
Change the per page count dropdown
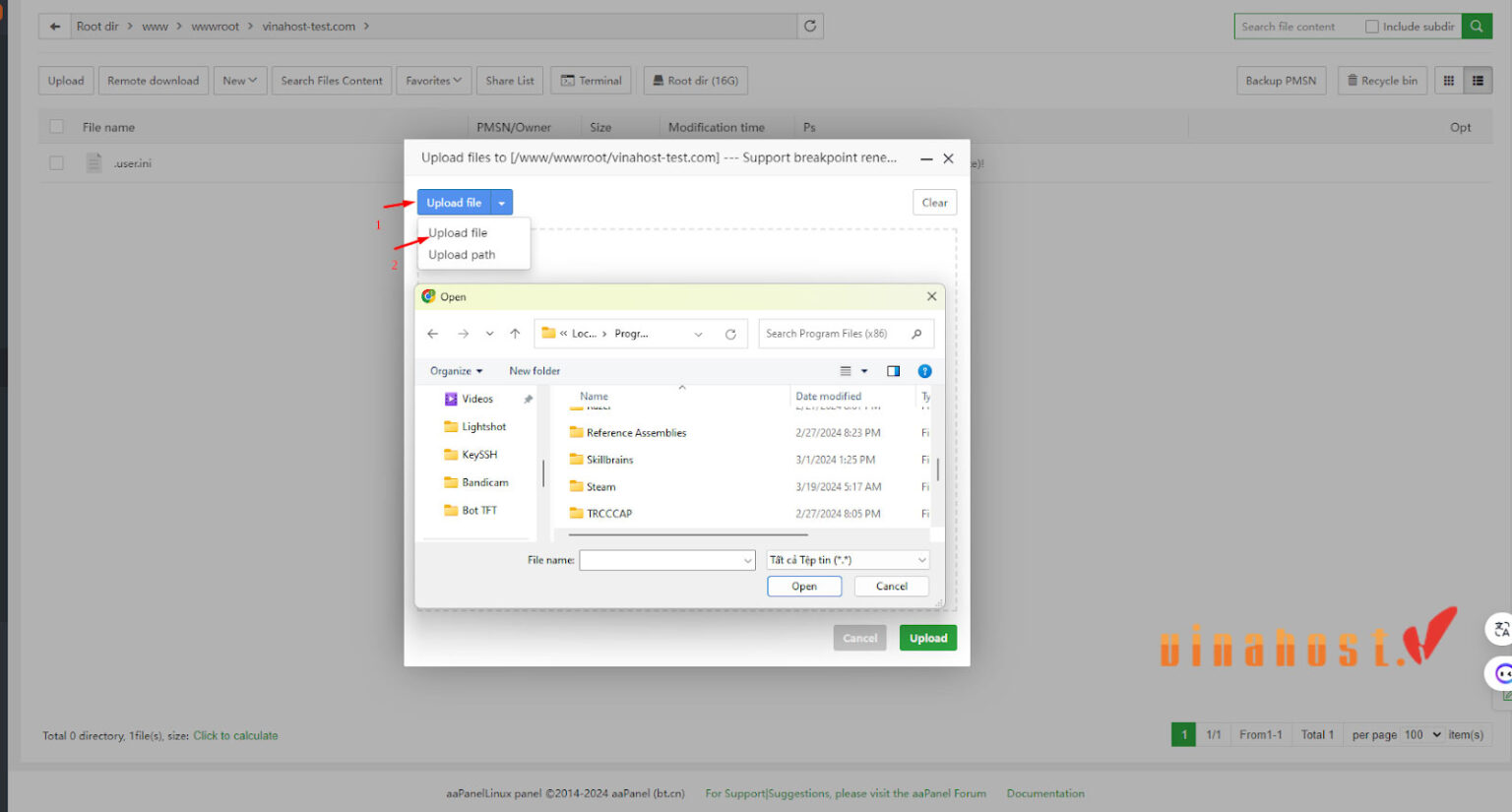[1422, 735]
